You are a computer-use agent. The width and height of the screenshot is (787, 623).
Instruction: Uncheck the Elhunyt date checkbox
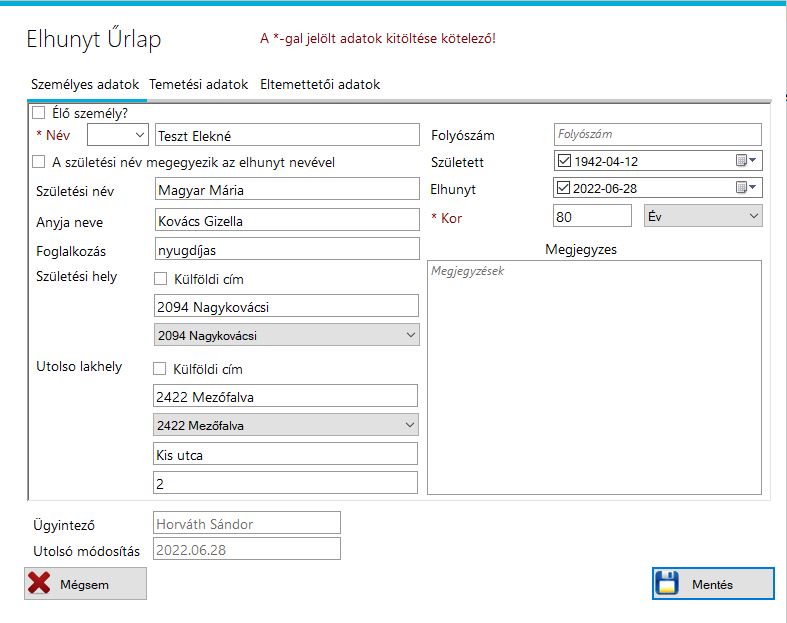(564, 188)
